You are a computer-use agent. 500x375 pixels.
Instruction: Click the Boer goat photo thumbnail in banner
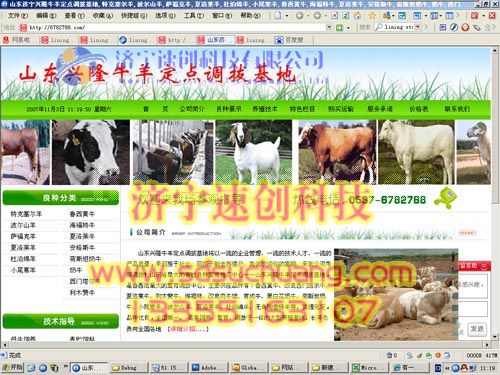(254, 152)
